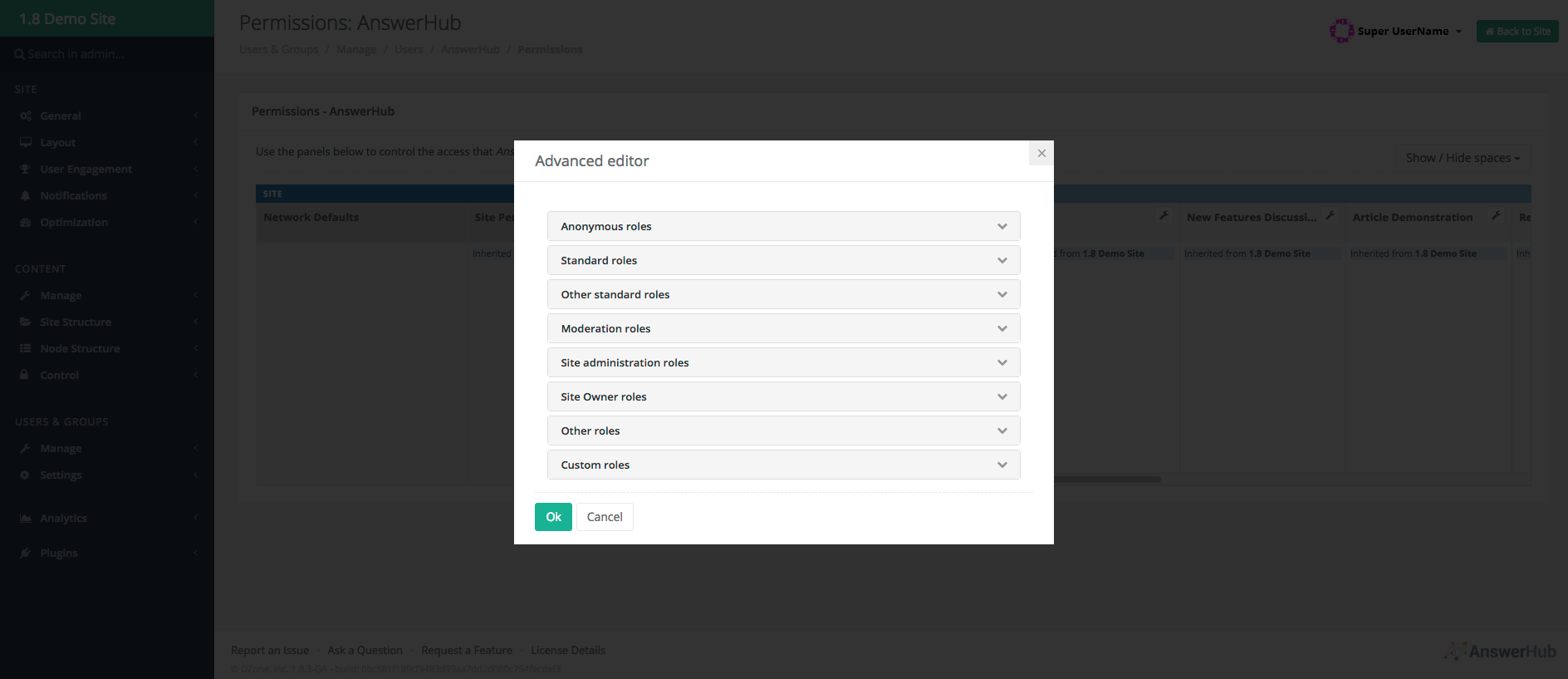Click the User Engagement trophy icon
The image size is (1568, 679).
[x=25, y=169]
